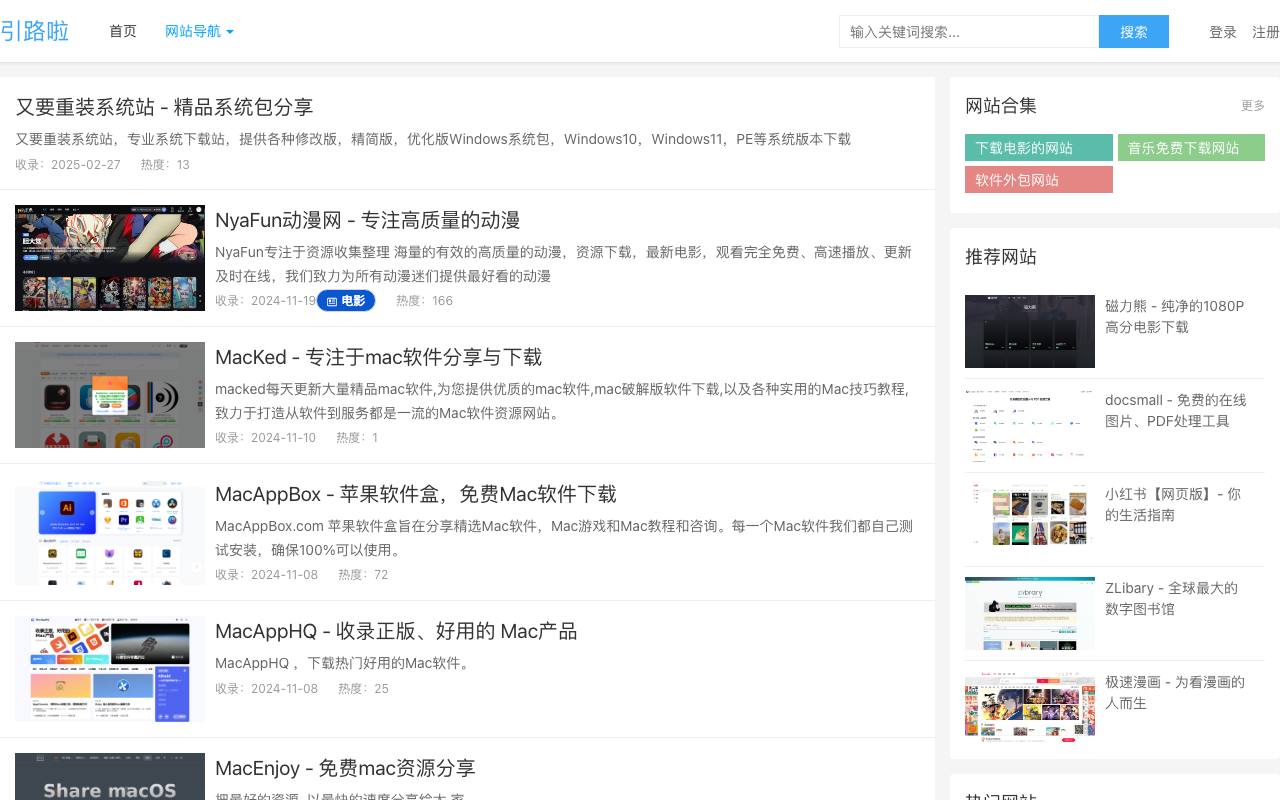Click the MacAppHQ description text
Image resolution: width=1280 pixels, height=800 pixels.
pos(342,663)
